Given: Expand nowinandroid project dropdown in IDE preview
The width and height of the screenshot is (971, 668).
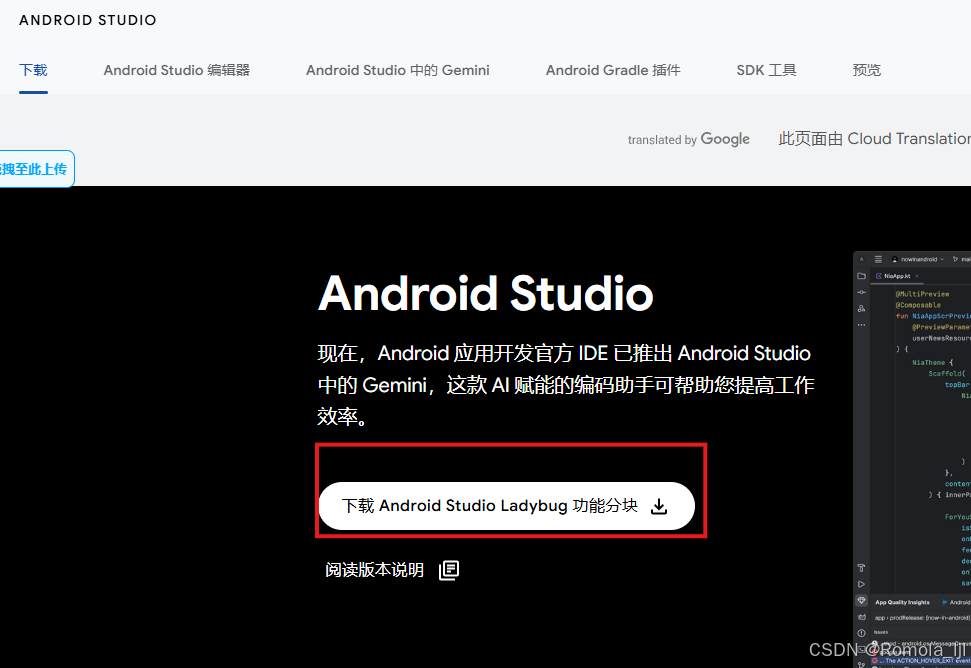Looking at the screenshot, I should coord(918,259).
